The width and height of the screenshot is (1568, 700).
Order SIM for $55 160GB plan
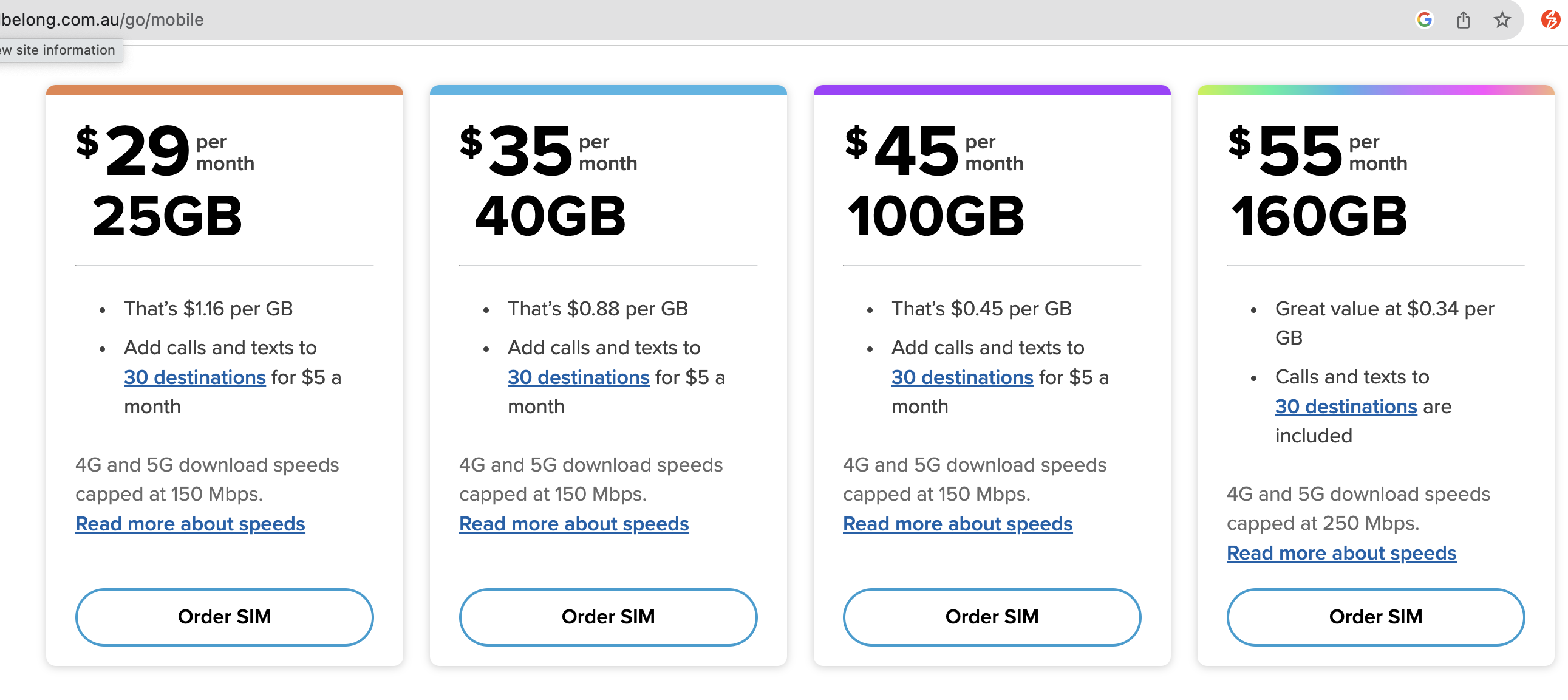pos(1375,616)
